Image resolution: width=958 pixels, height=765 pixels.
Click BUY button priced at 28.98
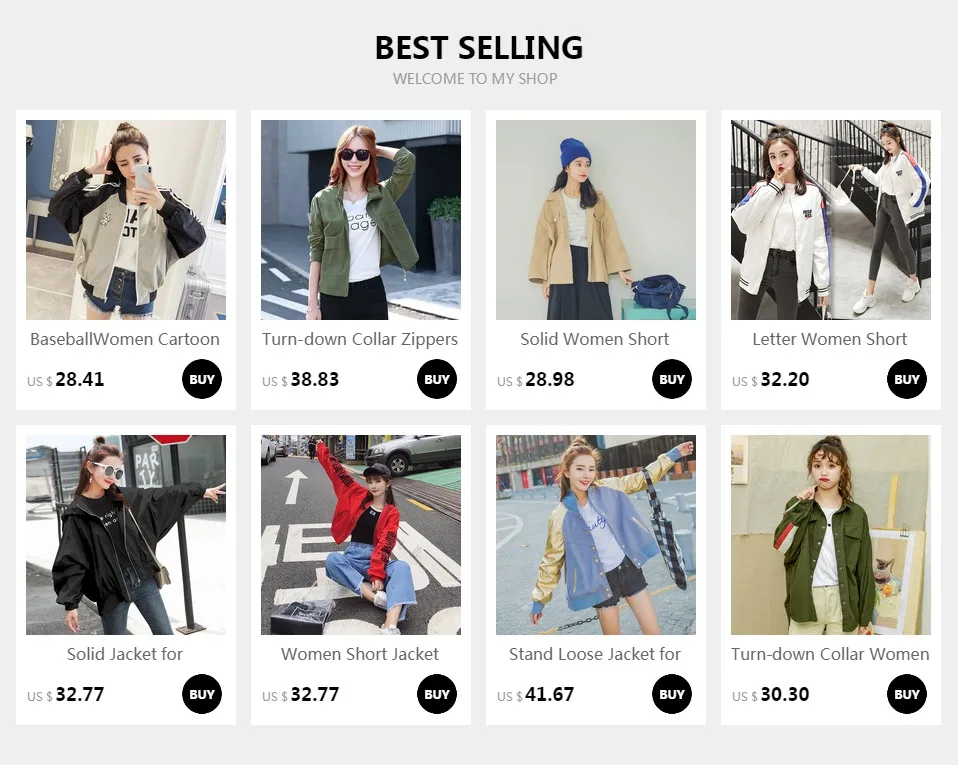(x=671, y=379)
